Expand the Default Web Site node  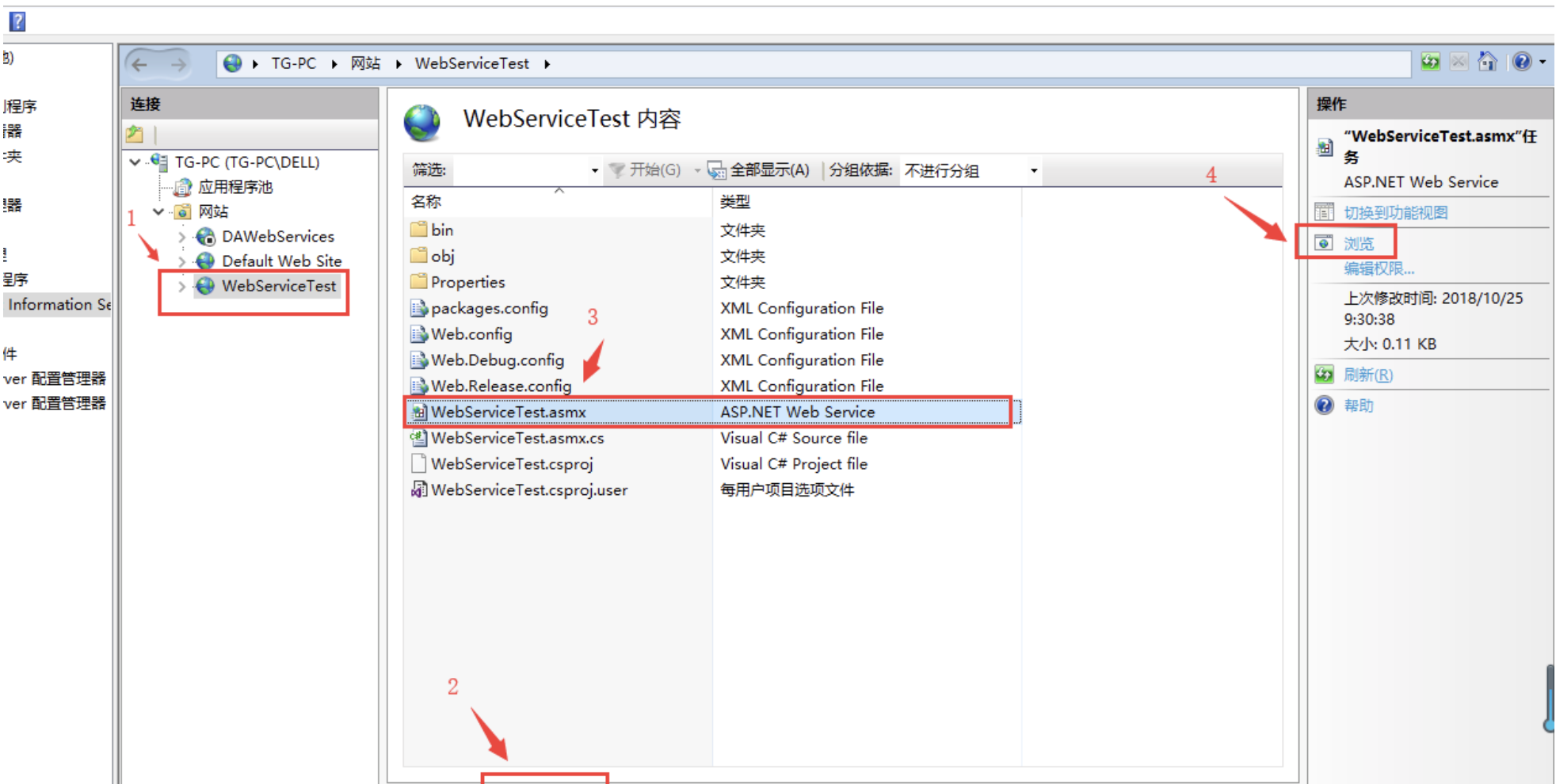[181, 261]
